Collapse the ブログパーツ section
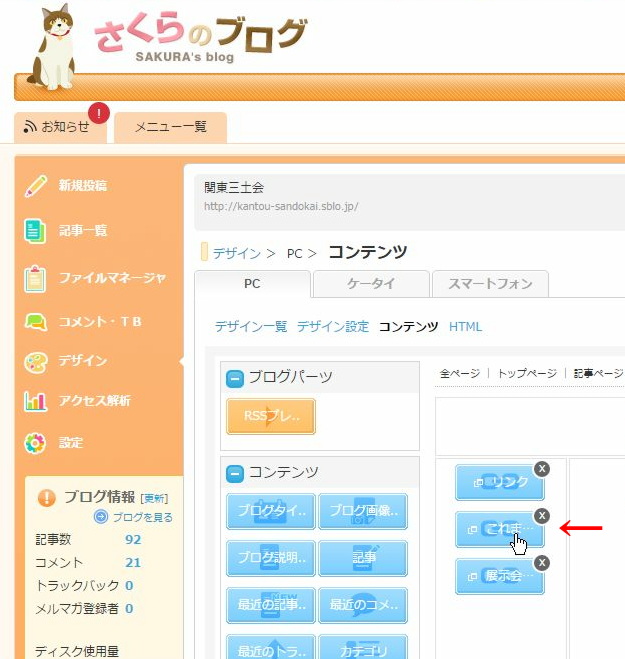This screenshot has height=659, width=625. click(236, 378)
